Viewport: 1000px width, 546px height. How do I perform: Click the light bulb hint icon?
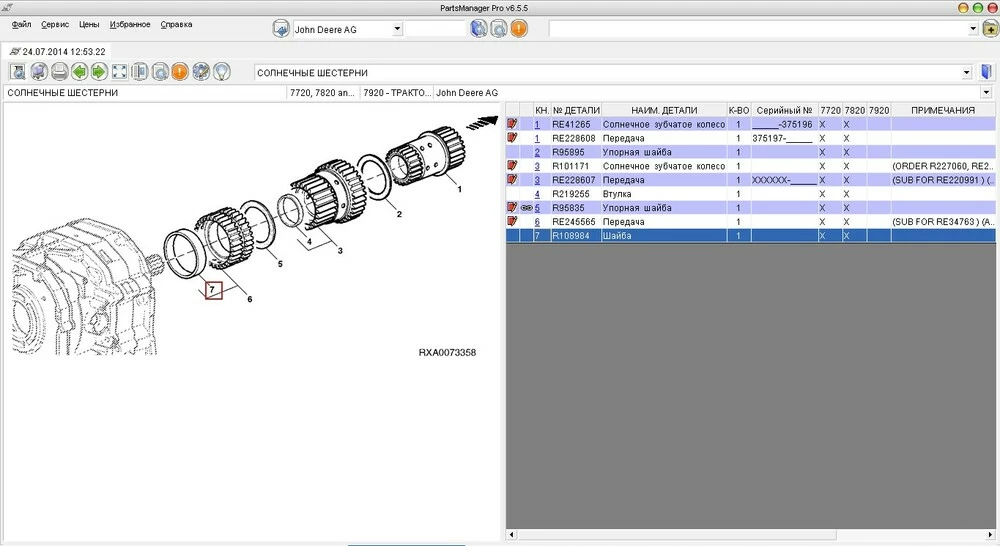pyautogui.click(x=221, y=72)
